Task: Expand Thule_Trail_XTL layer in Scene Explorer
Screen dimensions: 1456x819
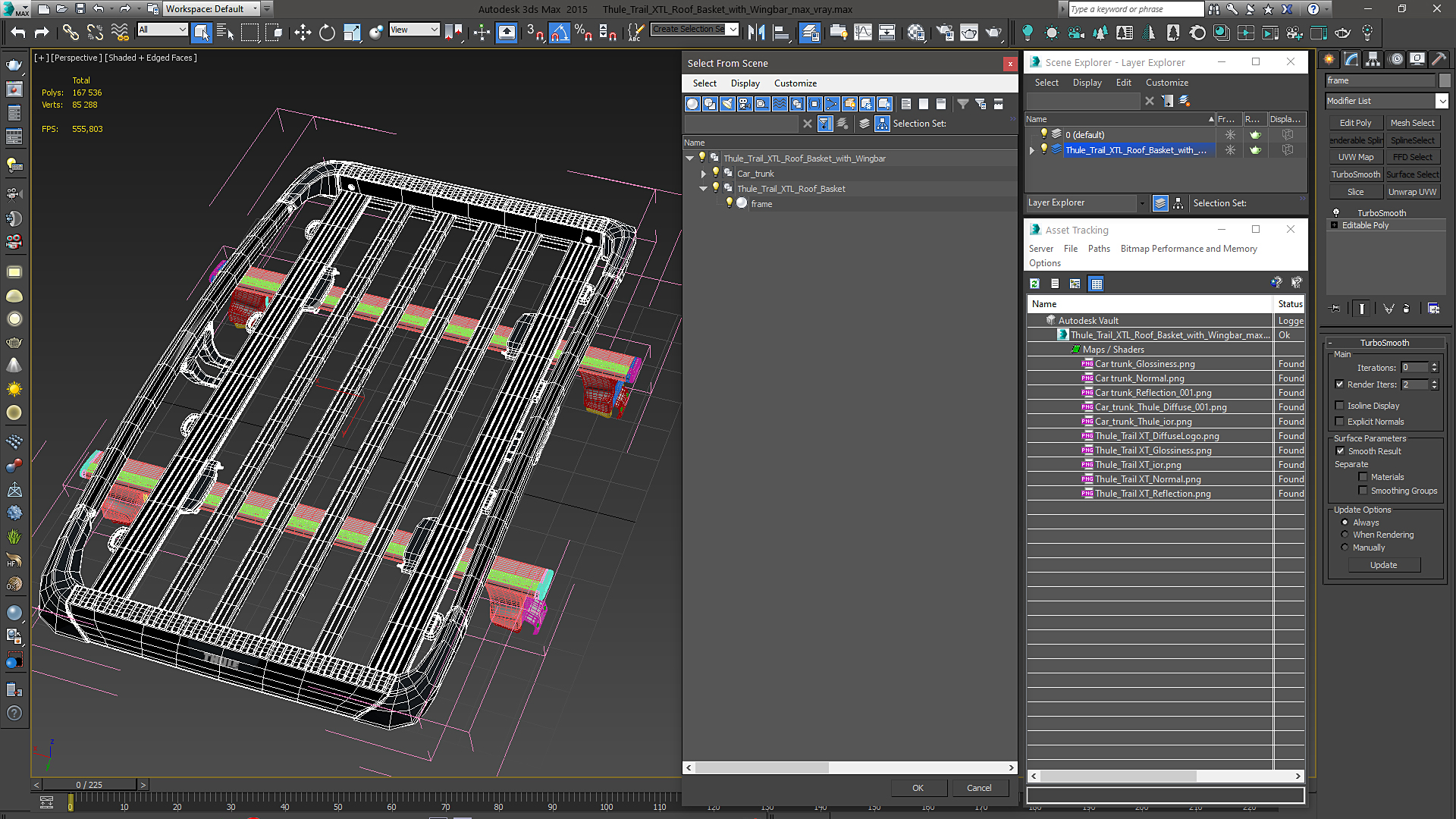Action: click(1031, 150)
